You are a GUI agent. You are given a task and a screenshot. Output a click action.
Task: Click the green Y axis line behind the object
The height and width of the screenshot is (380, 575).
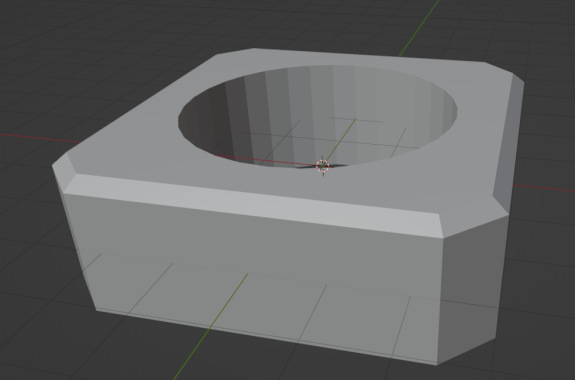tap(419, 28)
